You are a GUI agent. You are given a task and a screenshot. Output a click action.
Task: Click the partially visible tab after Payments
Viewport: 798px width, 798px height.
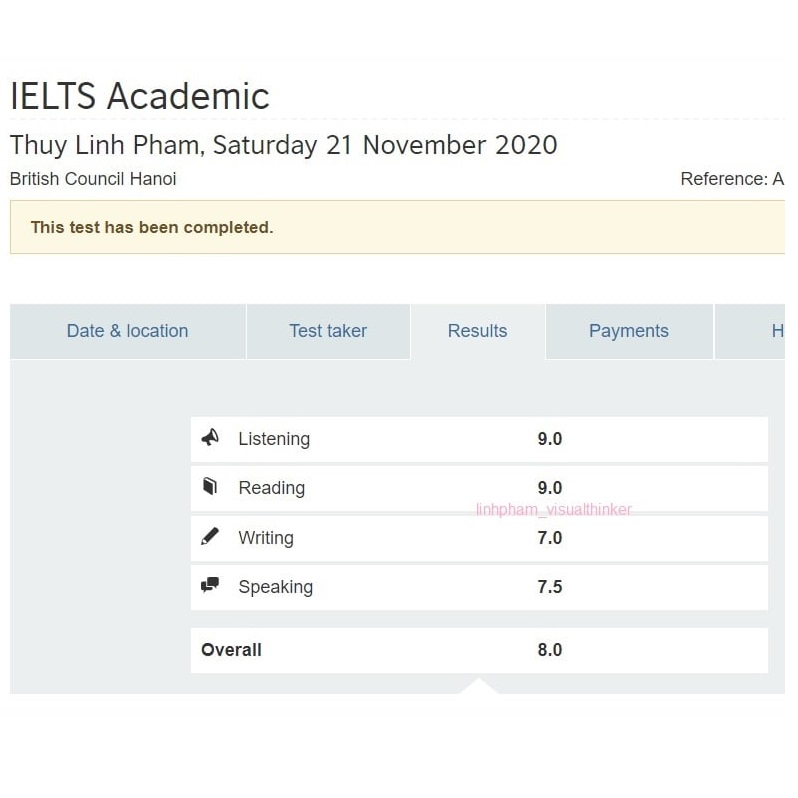click(776, 331)
